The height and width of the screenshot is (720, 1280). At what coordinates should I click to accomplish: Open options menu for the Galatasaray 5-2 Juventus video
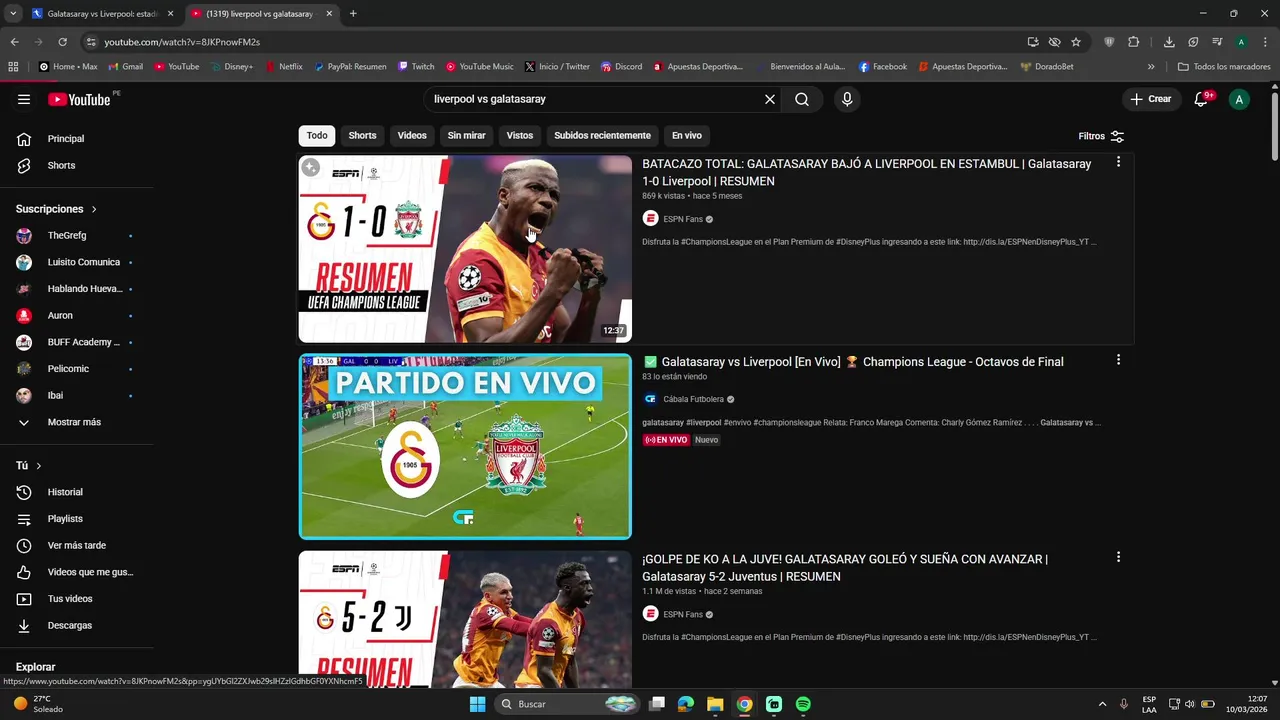pyautogui.click(x=1118, y=557)
